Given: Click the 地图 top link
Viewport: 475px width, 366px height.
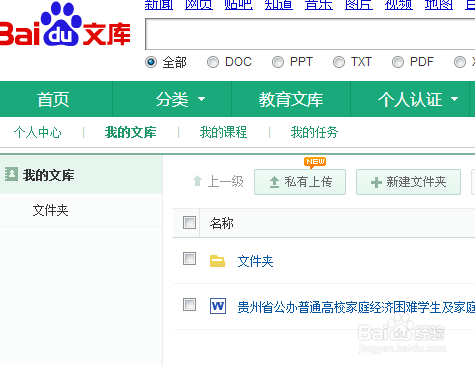Looking at the screenshot, I should [x=439, y=5].
